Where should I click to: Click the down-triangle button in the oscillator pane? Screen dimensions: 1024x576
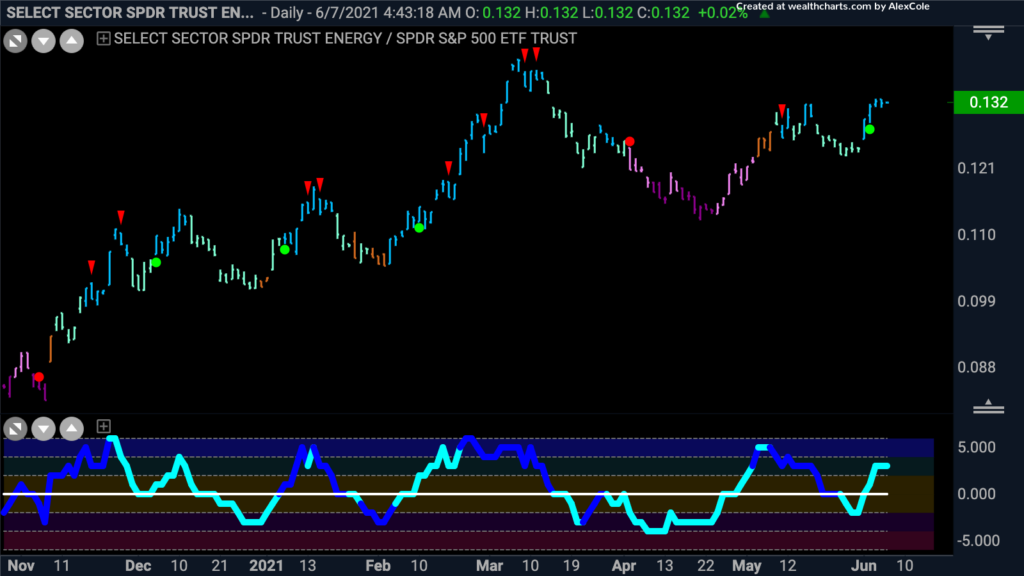[x=44, y=428]
